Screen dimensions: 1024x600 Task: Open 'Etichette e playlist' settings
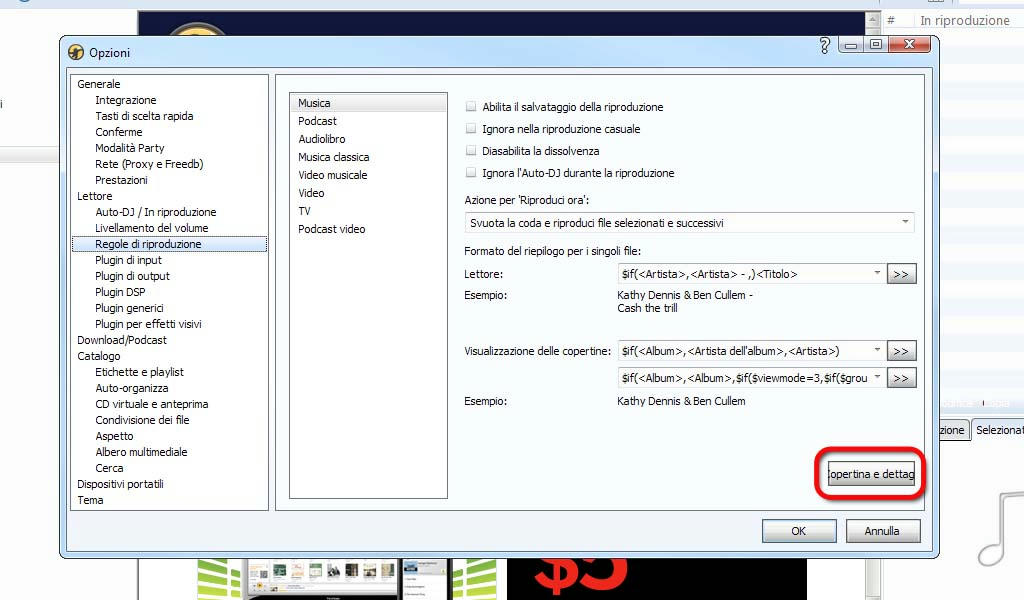[139, 372]
